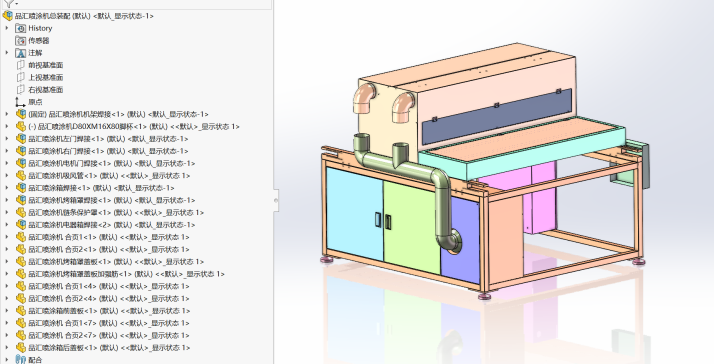Image resolution: width=714 pixels, height=364 pixels.
Task: Click the 合页1<1> part icon
Action: (20, 237)
